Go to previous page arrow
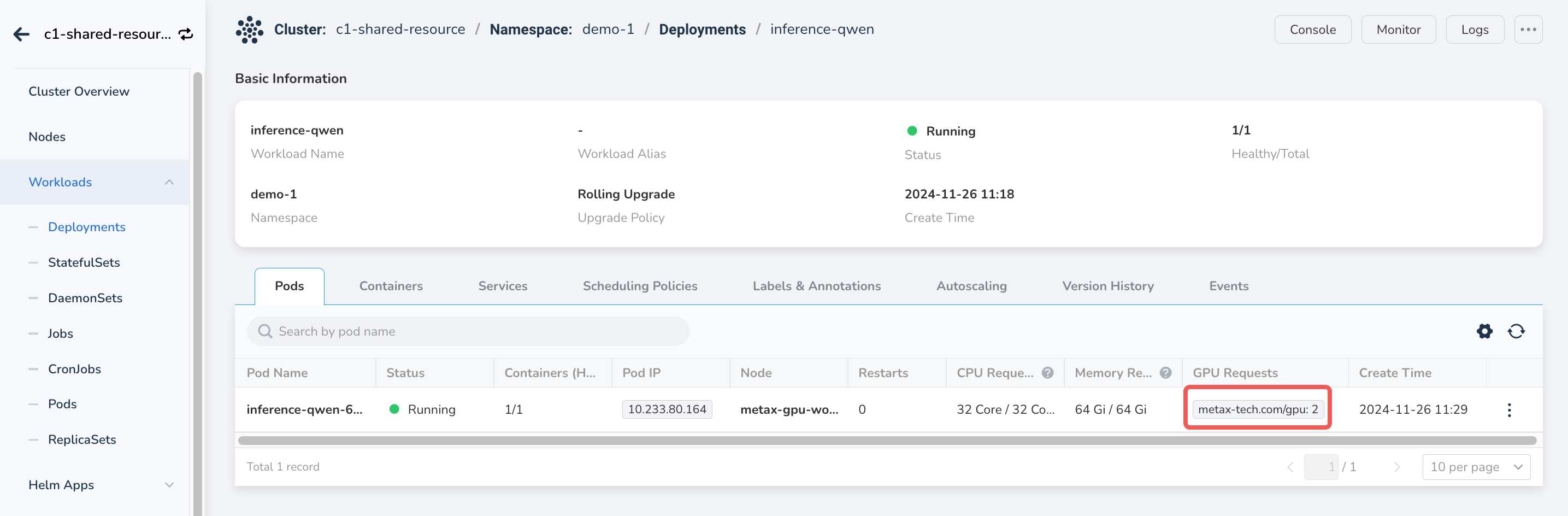1568x516 pixels. (1290, 467)
